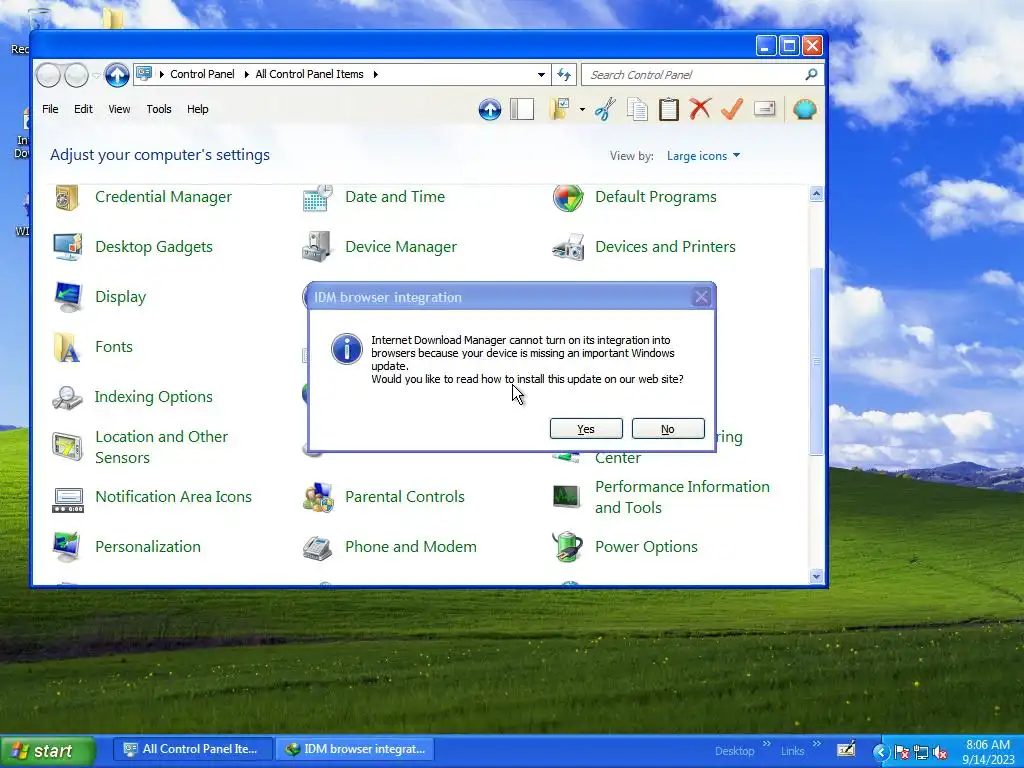1024x768 pixels.
Task: Click the scrollbar down arrow
Action: coord(816,577)
